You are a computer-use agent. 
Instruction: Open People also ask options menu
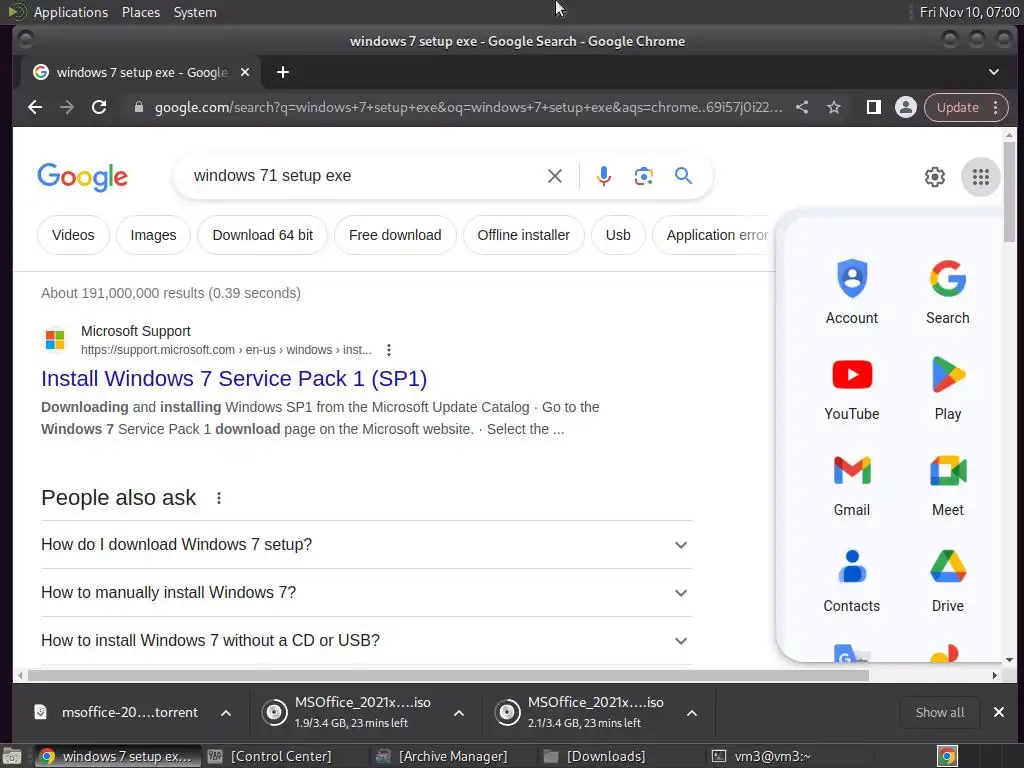pos(219,498)
